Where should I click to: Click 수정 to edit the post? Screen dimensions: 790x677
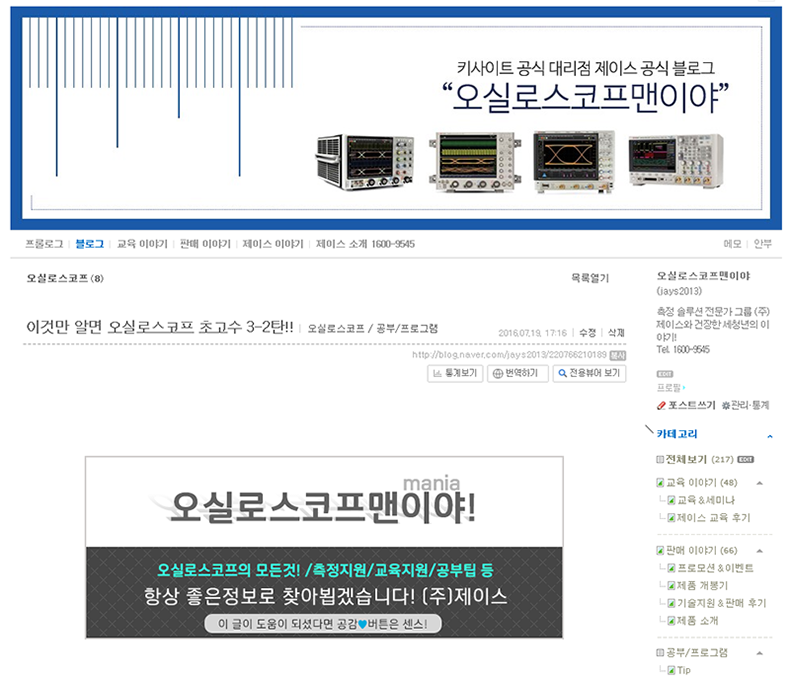coord(587,333)
